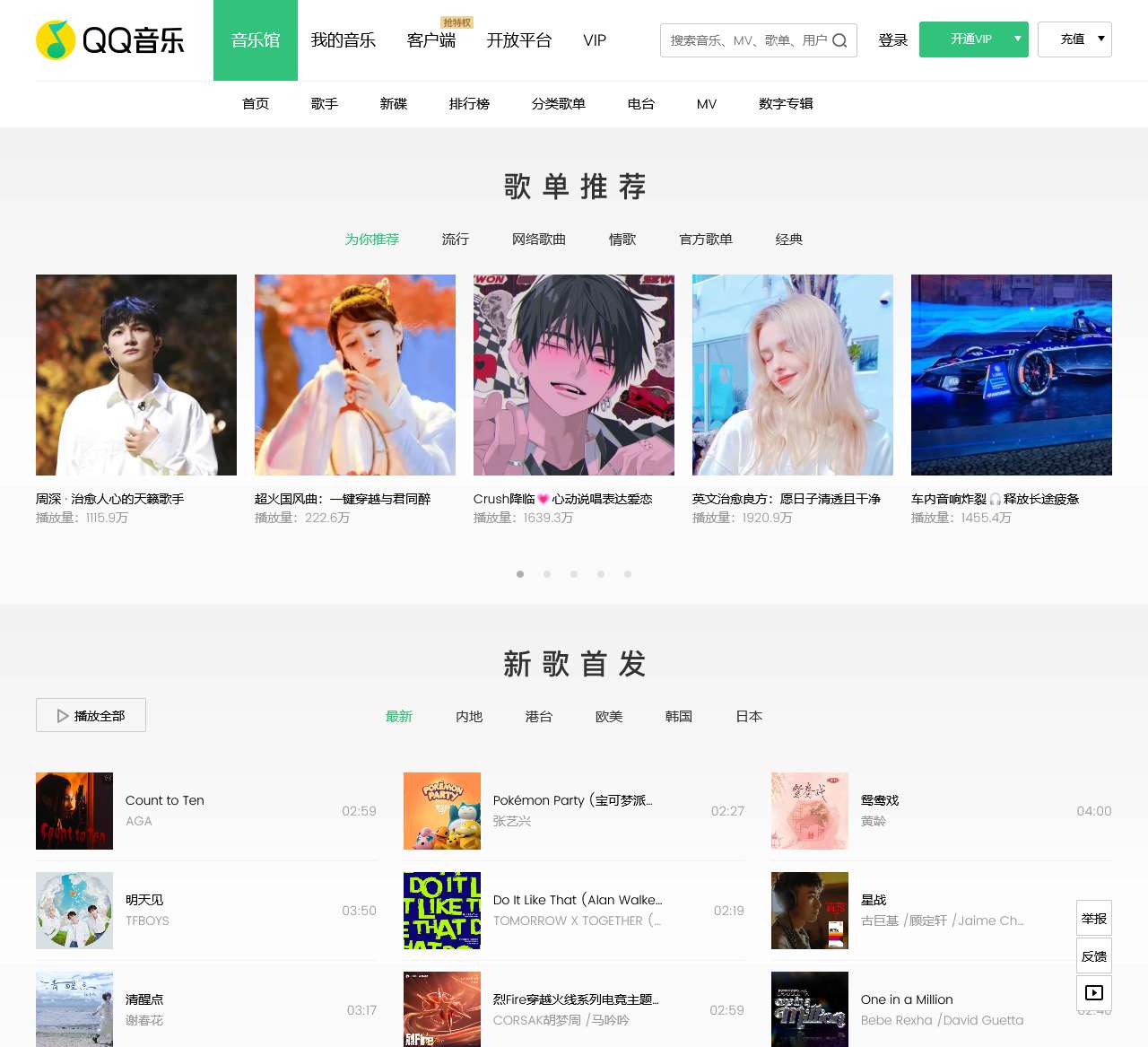Click the 举报 report icon panel
Viewport: 1148px width, 1047px height.
point(1093,919)
